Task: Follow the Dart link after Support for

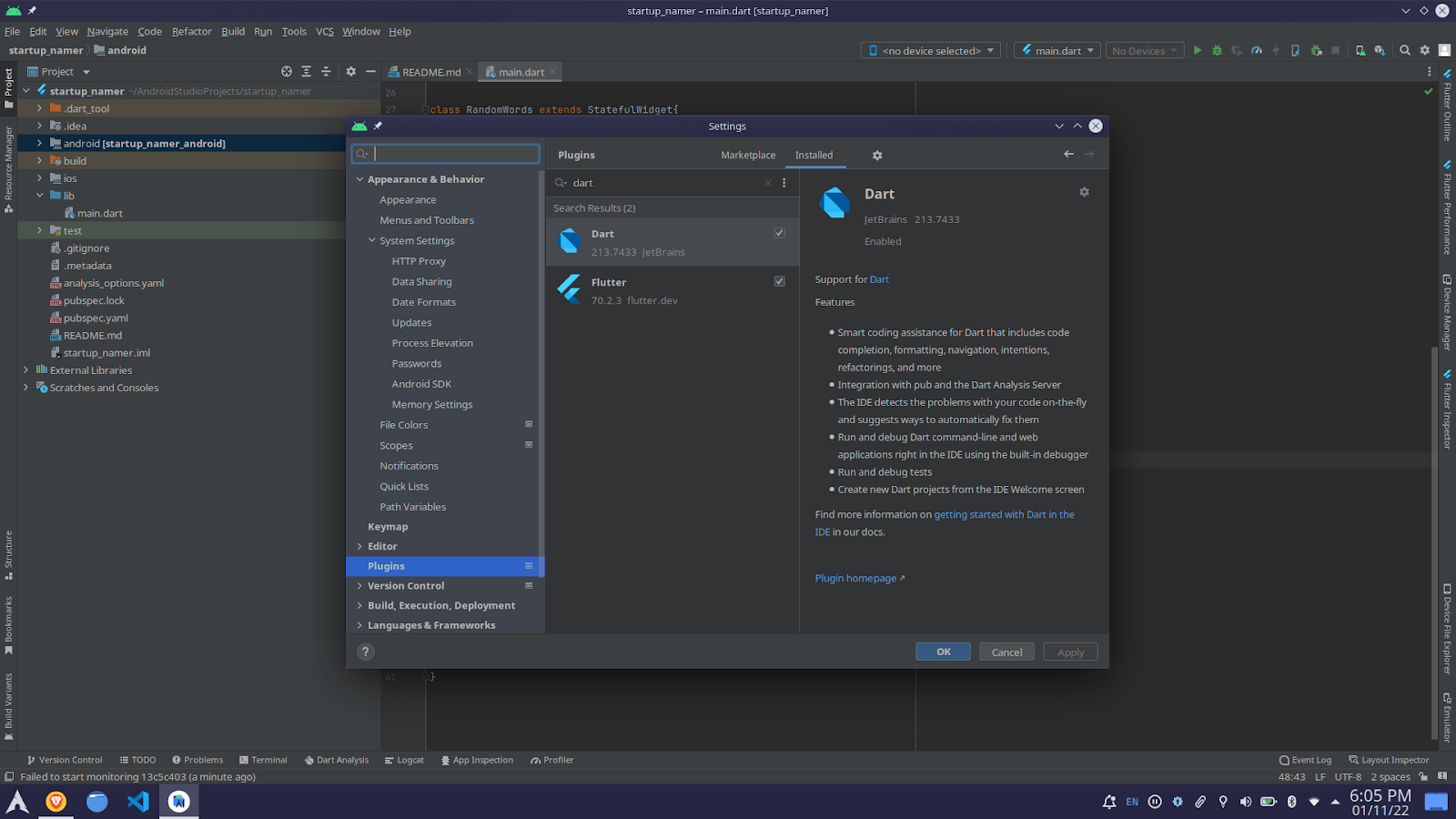Action: click(879, 279)
